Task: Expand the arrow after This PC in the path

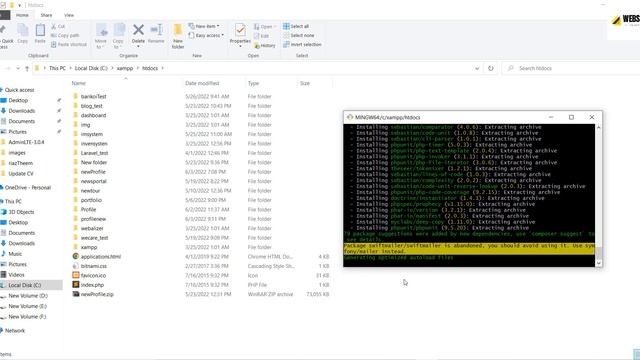Action: (x=70, y=68)
